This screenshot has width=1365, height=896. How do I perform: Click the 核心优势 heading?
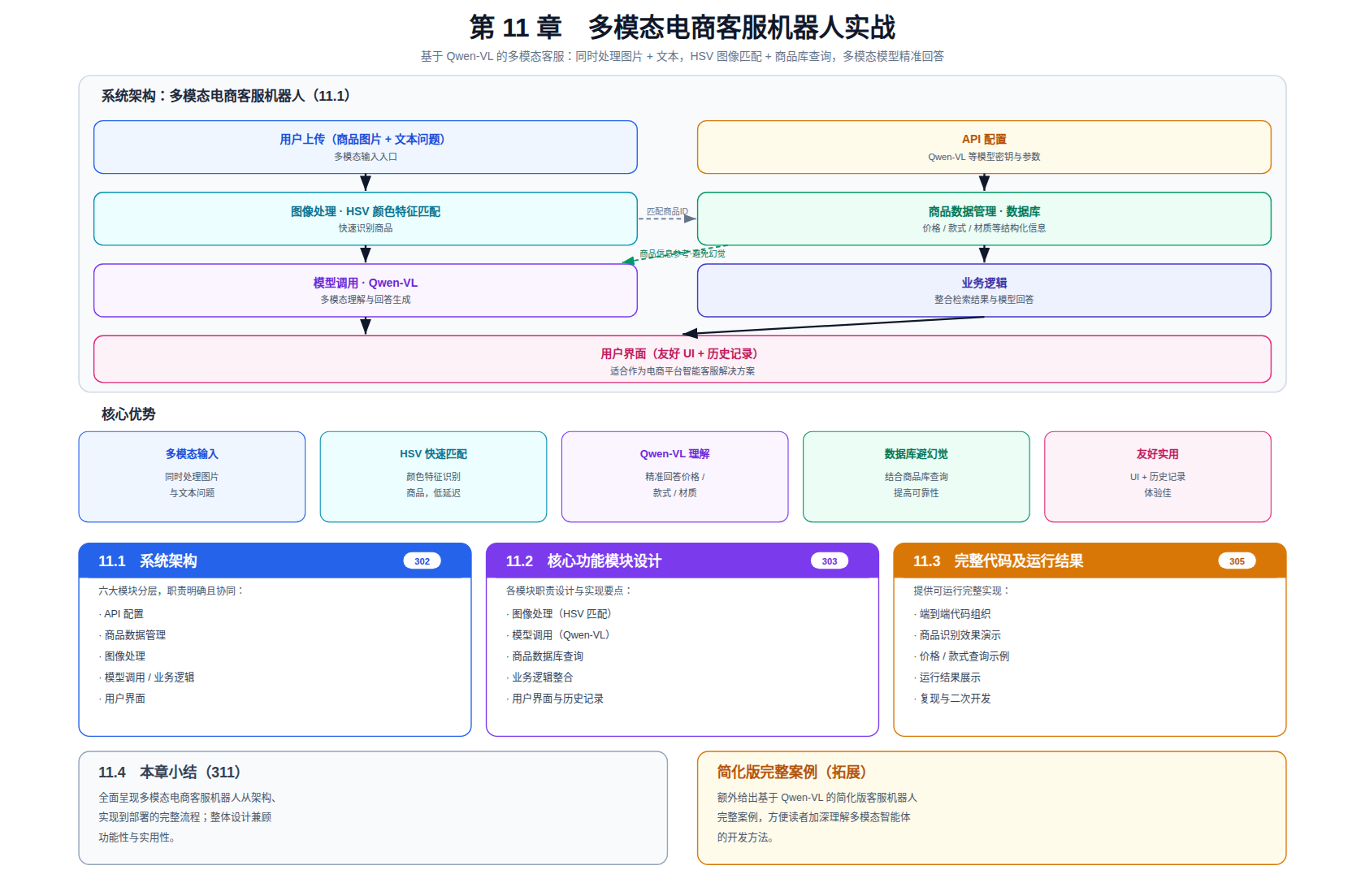(x=128, y=414)
